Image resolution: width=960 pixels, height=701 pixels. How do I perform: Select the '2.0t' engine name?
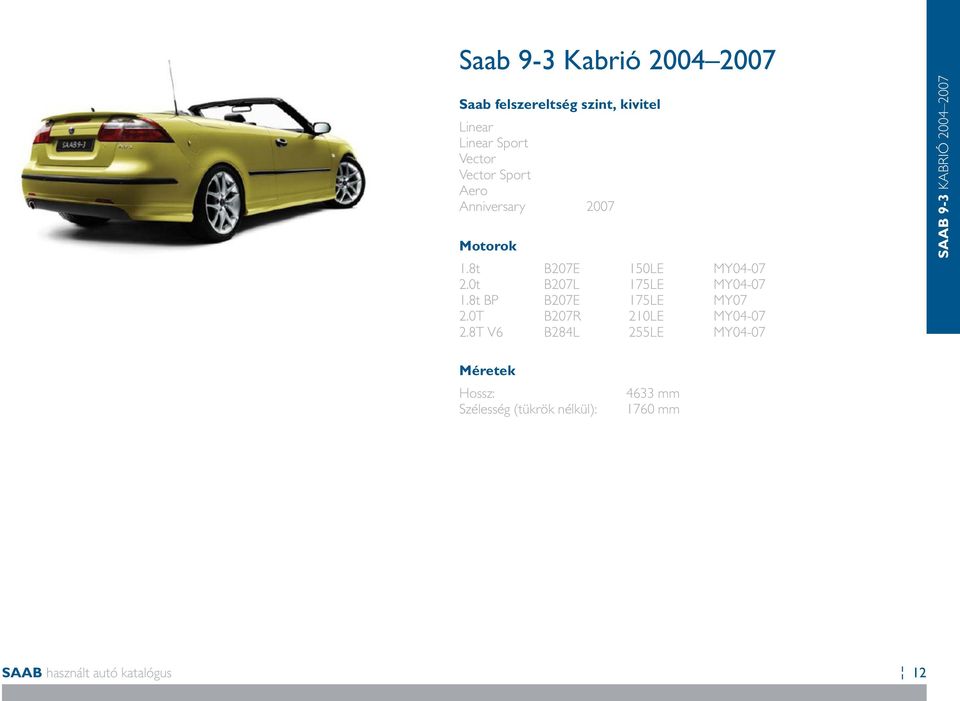470,284
